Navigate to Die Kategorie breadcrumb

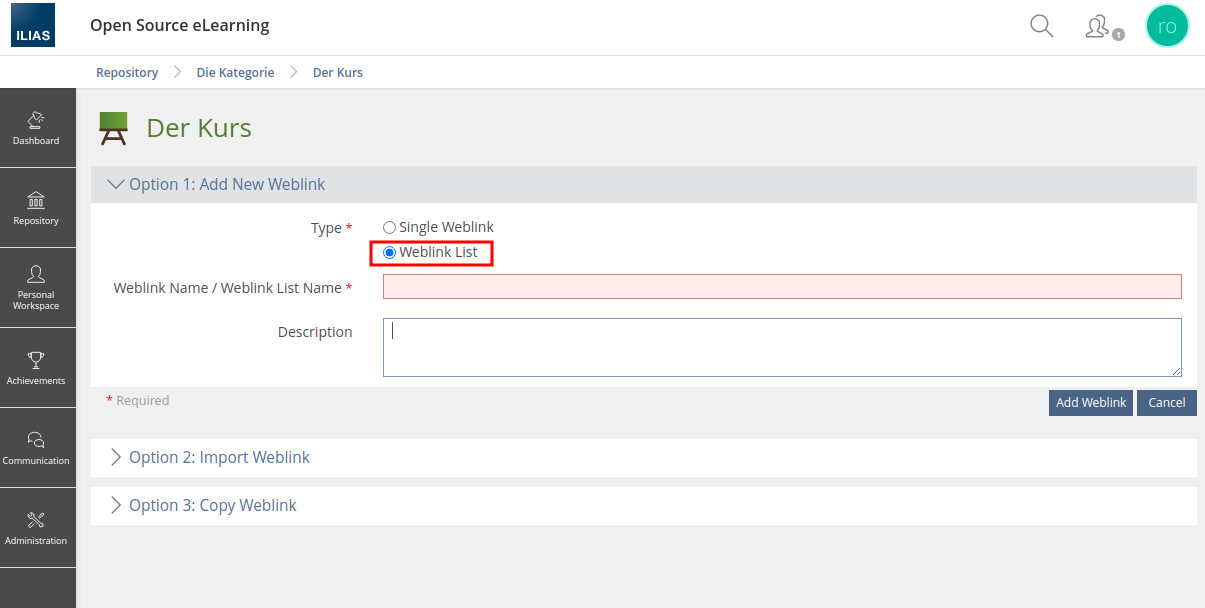[x=235, y=73]
